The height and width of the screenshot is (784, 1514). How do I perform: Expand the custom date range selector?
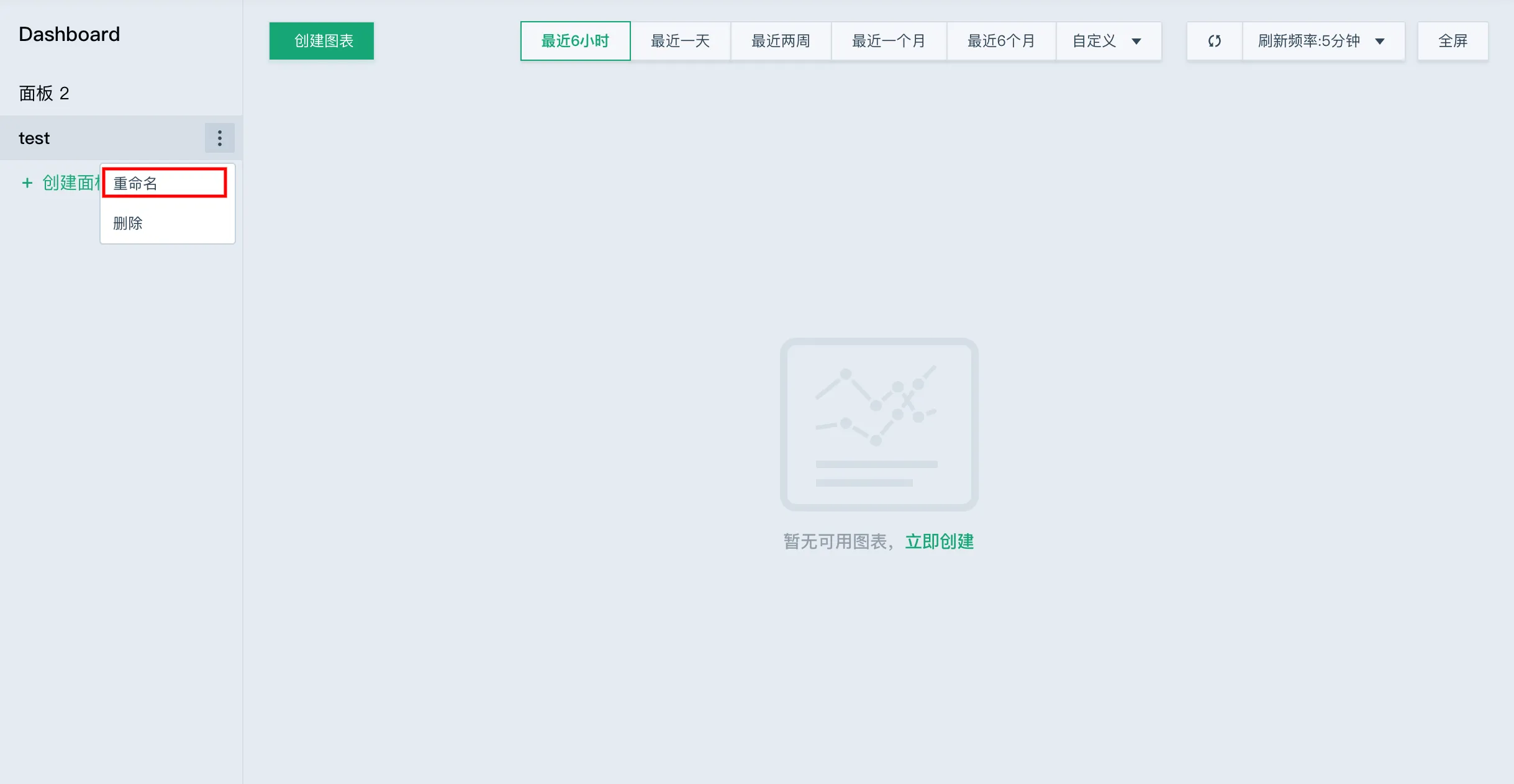(1108, 41)
